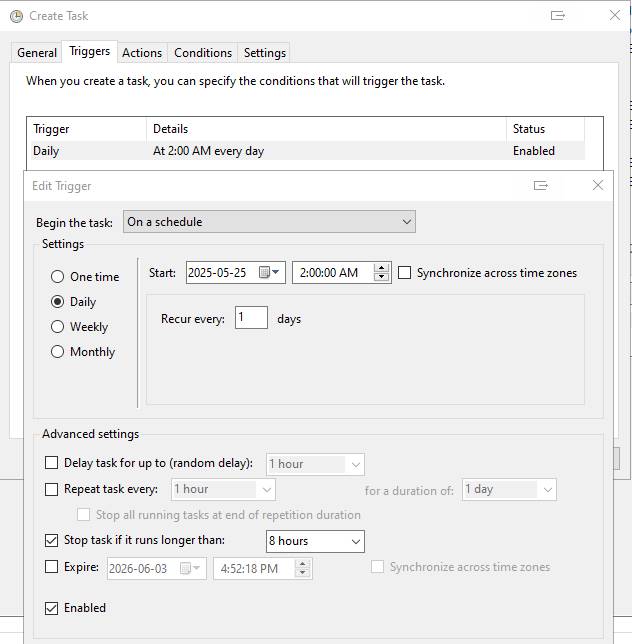Close the Create Task window
The height and width of the screenshot is (644, 632).
(615, 15)
